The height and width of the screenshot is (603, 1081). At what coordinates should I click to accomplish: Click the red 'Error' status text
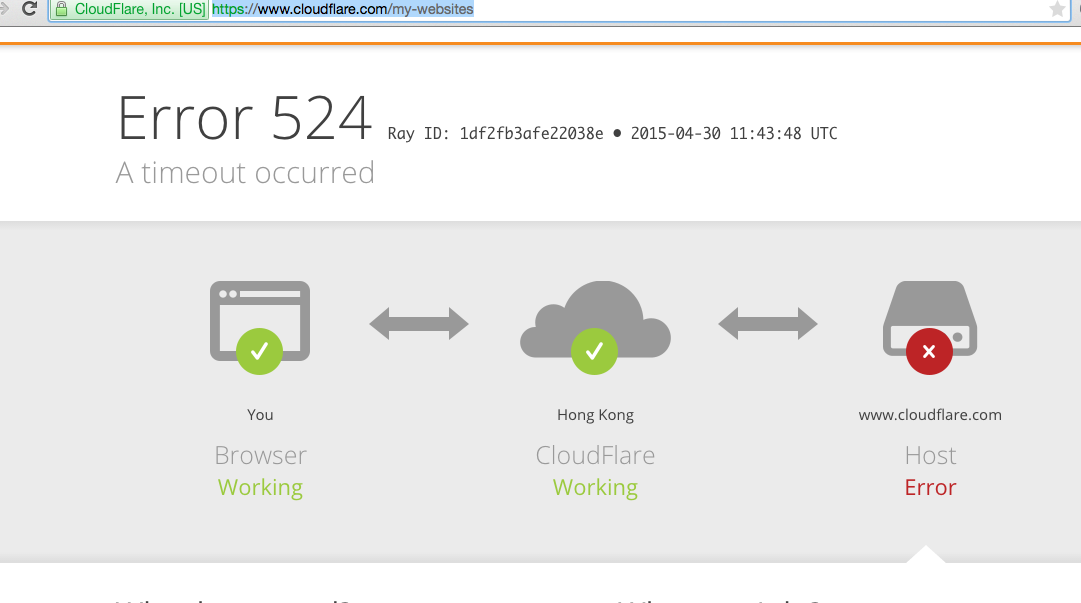pos(930,488)
